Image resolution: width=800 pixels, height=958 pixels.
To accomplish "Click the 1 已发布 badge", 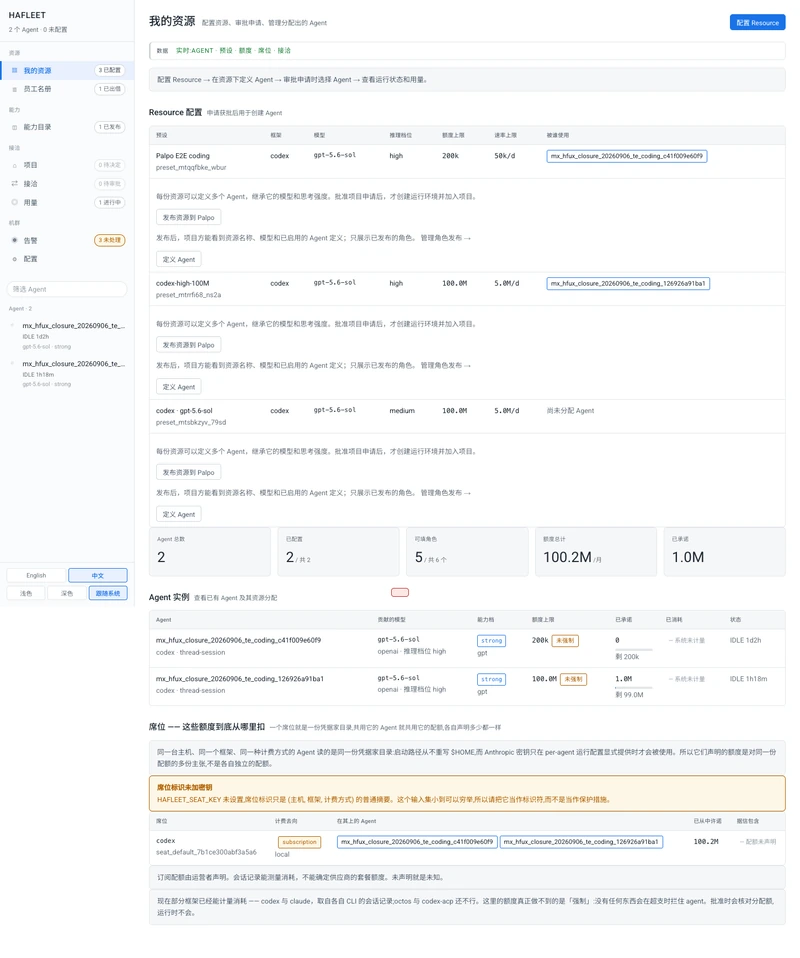I will [110, 127].
